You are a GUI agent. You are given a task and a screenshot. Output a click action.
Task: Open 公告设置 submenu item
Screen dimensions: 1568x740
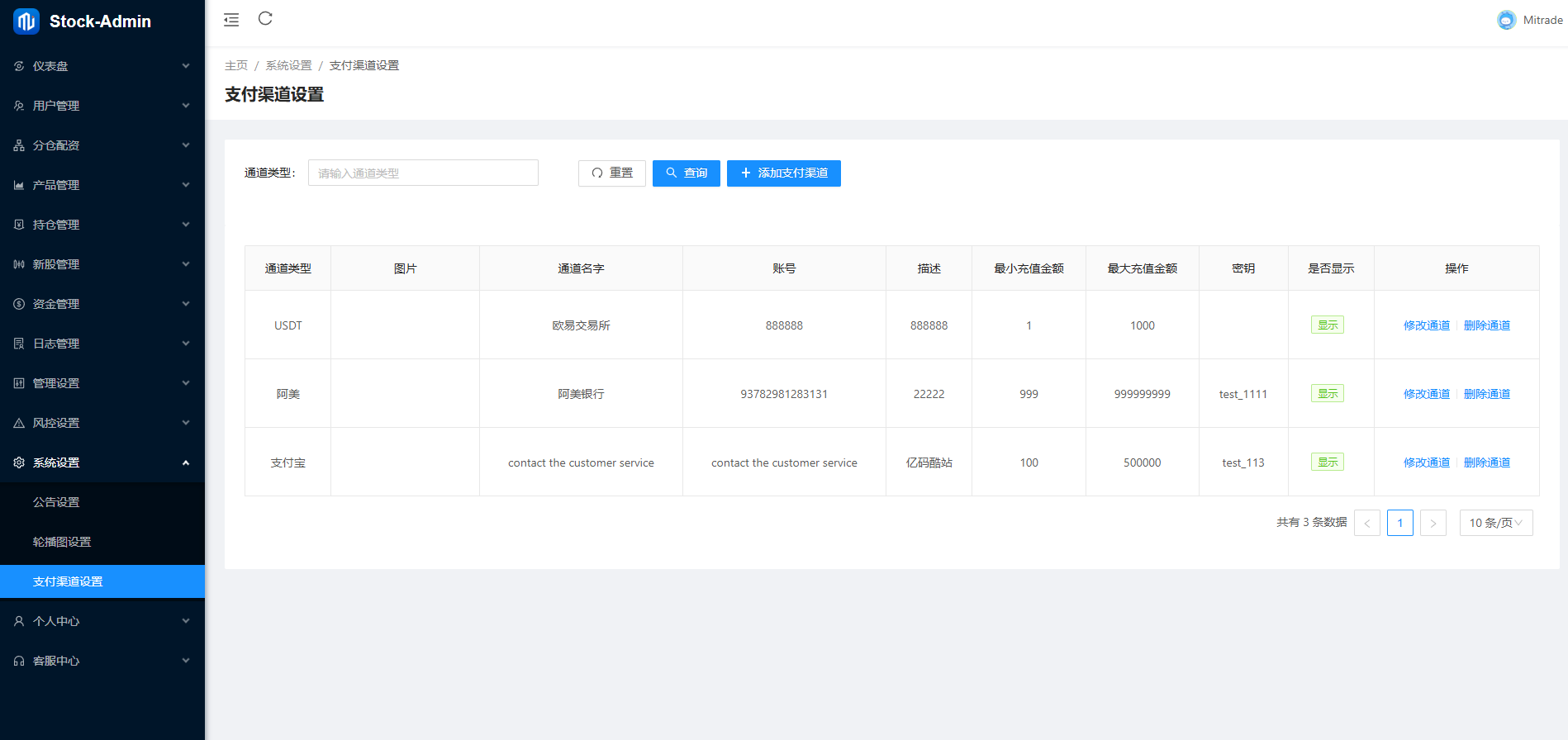click(56, 502)
